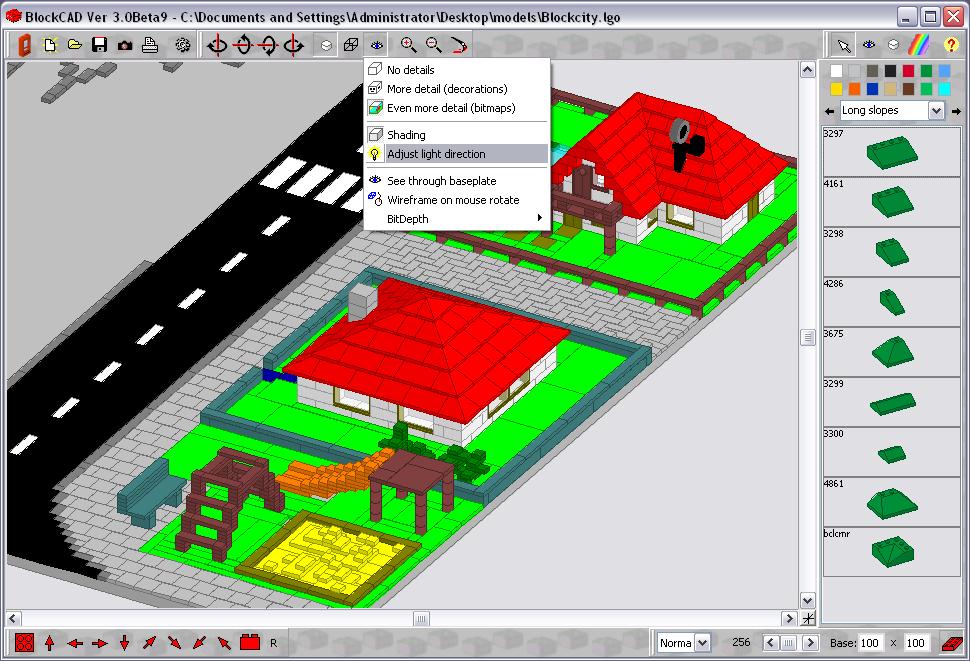Screen dimensions: 970x661
Task: Go to previous brick category arrow
Action: [830, 111]
